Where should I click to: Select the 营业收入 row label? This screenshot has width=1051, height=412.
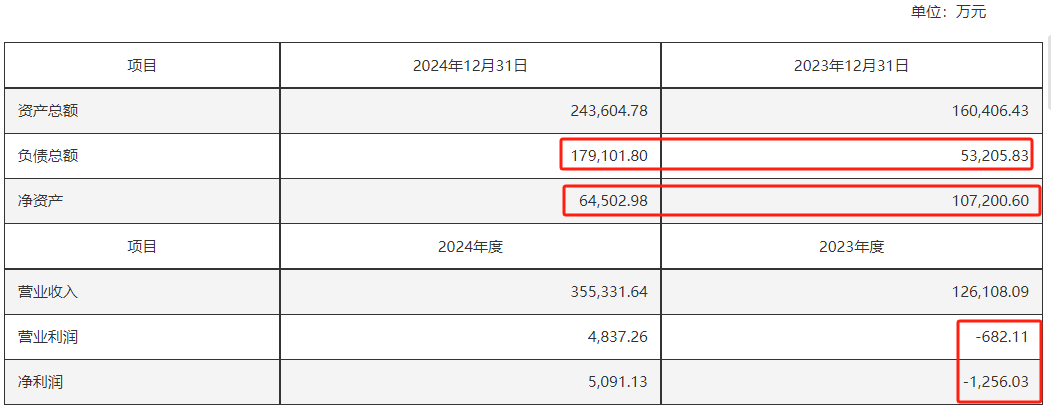pyautogui.click(x=48, y=292)
